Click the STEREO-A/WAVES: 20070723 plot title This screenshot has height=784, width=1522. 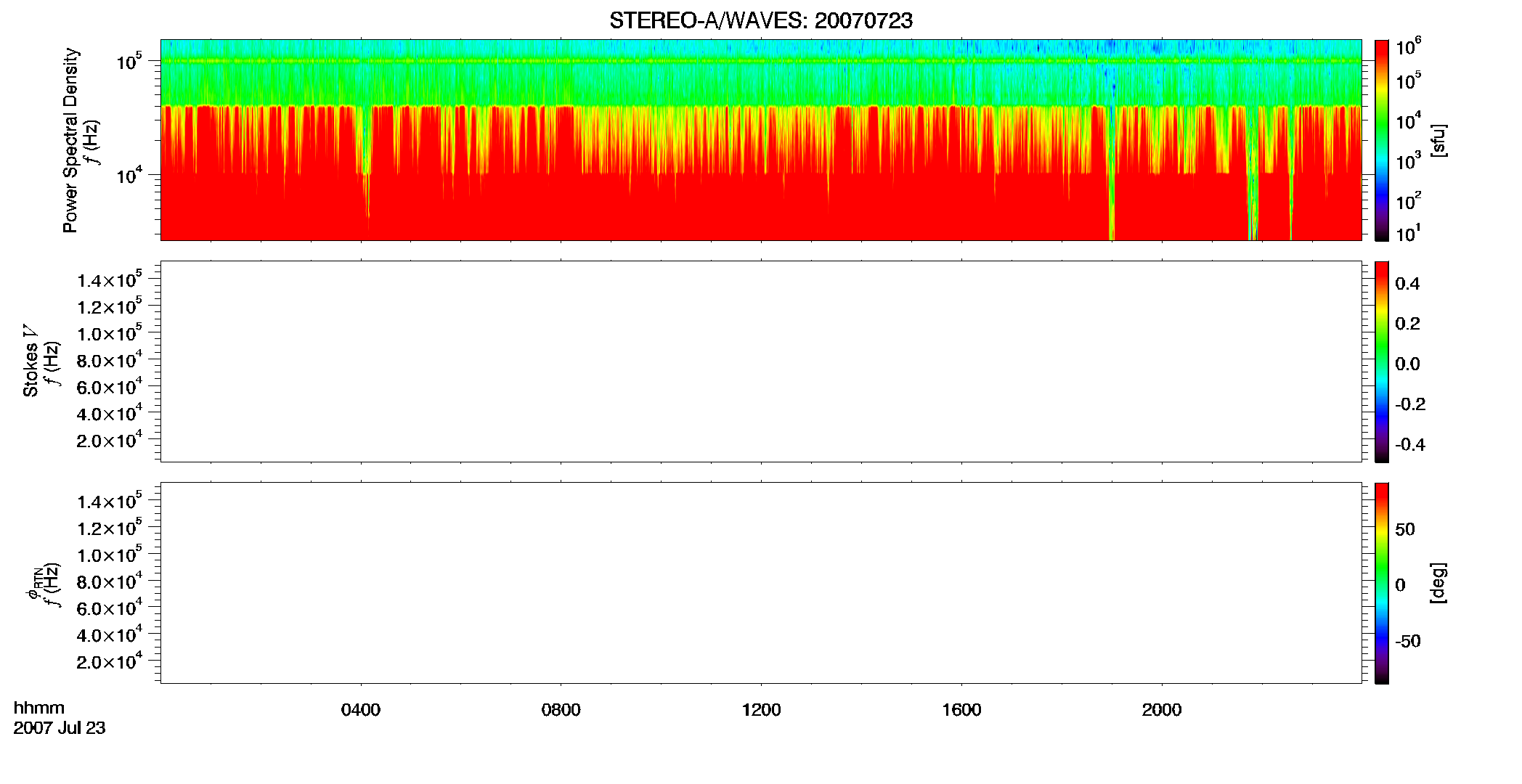pos(761,20)
